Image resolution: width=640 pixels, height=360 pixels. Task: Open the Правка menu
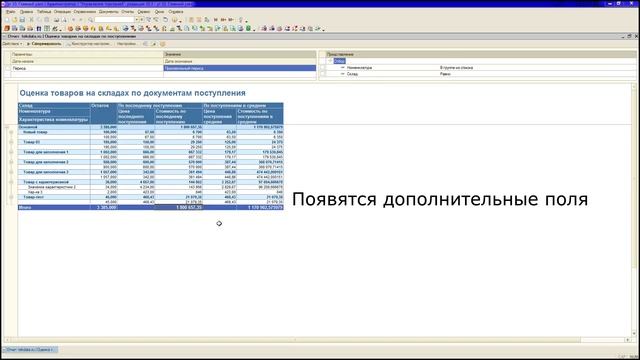27,12
